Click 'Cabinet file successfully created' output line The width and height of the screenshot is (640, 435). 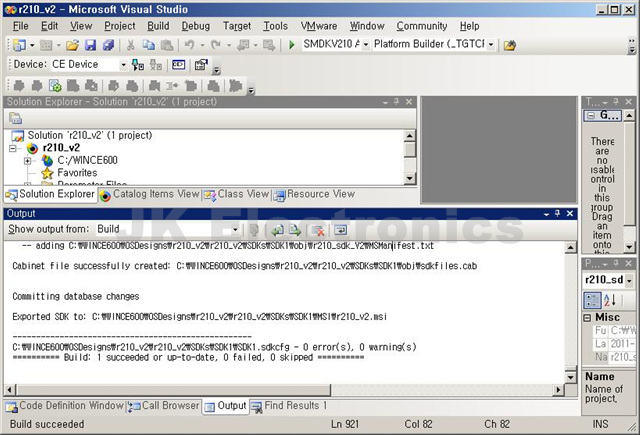[x=244, y=266]
